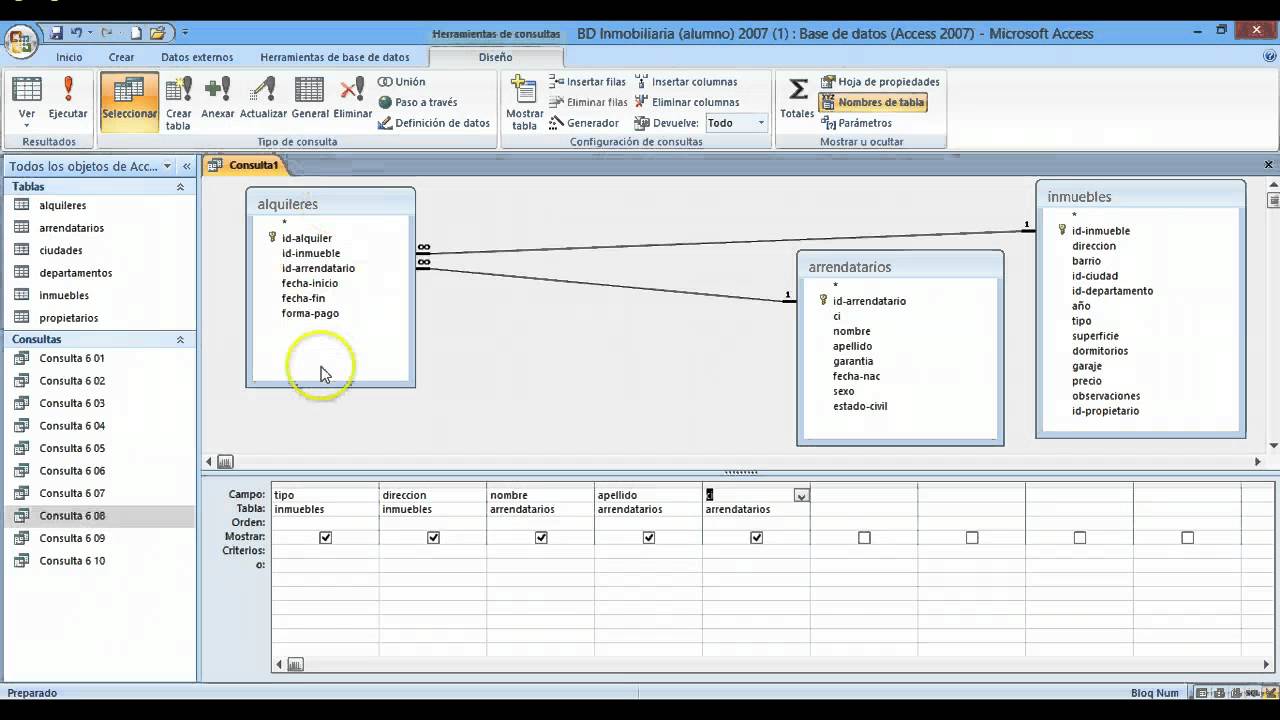Screen dimensions: 1280x720
Task: Uncheck Mostrar for nombre column
Action: tap(541, 538)
